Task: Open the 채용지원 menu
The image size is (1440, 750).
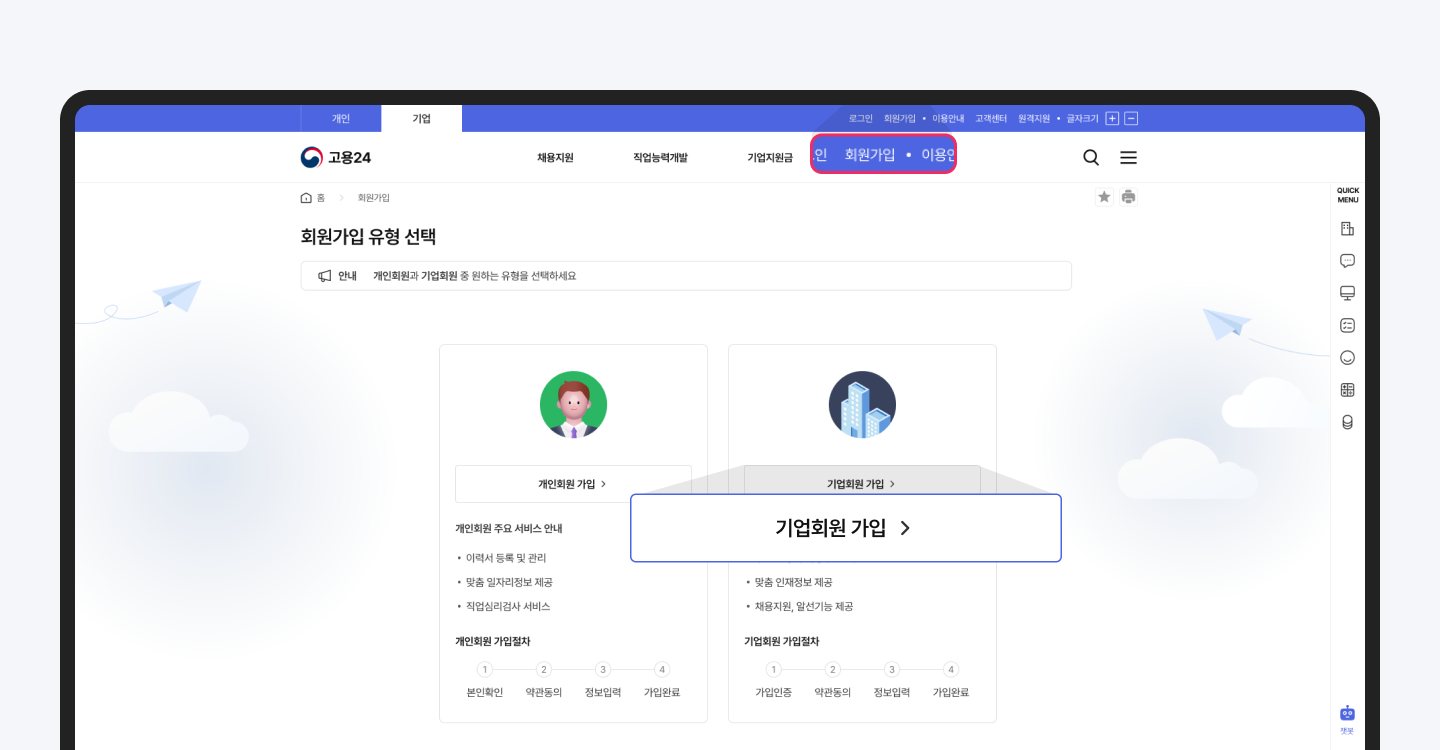Action: (555, 158)
